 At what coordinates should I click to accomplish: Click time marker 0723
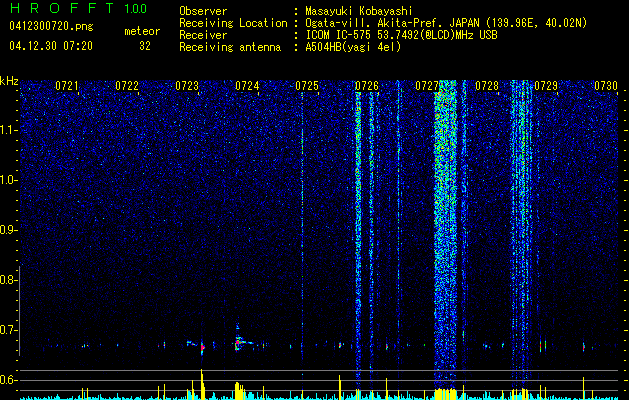pyautogui.click(x=187, y=85)
